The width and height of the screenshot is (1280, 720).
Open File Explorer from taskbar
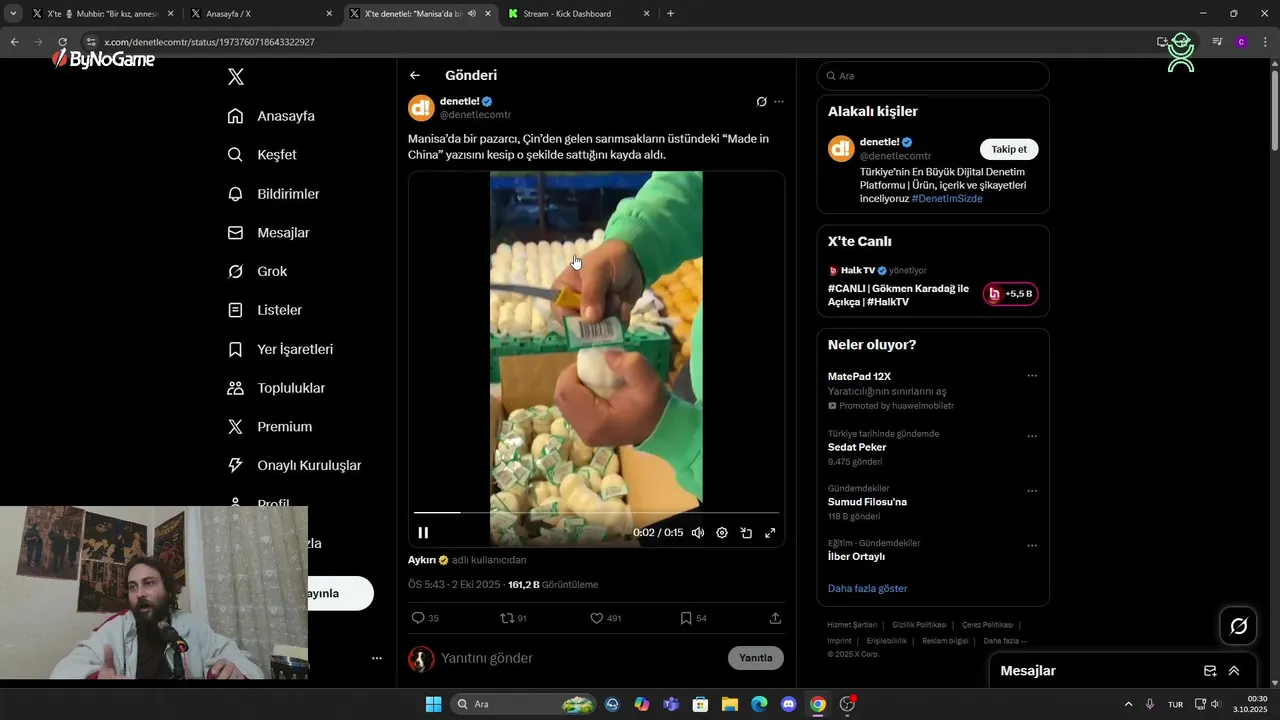(729, 704)
